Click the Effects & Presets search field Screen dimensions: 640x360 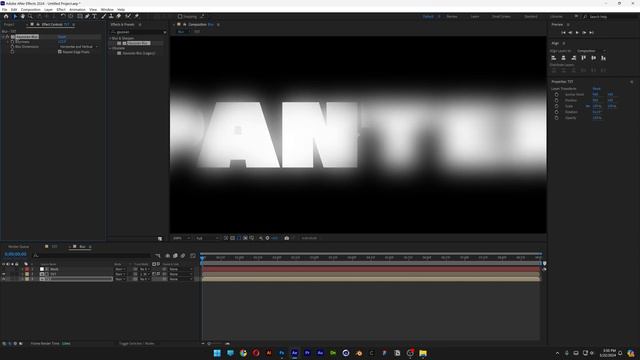click(x=139, y=32)
